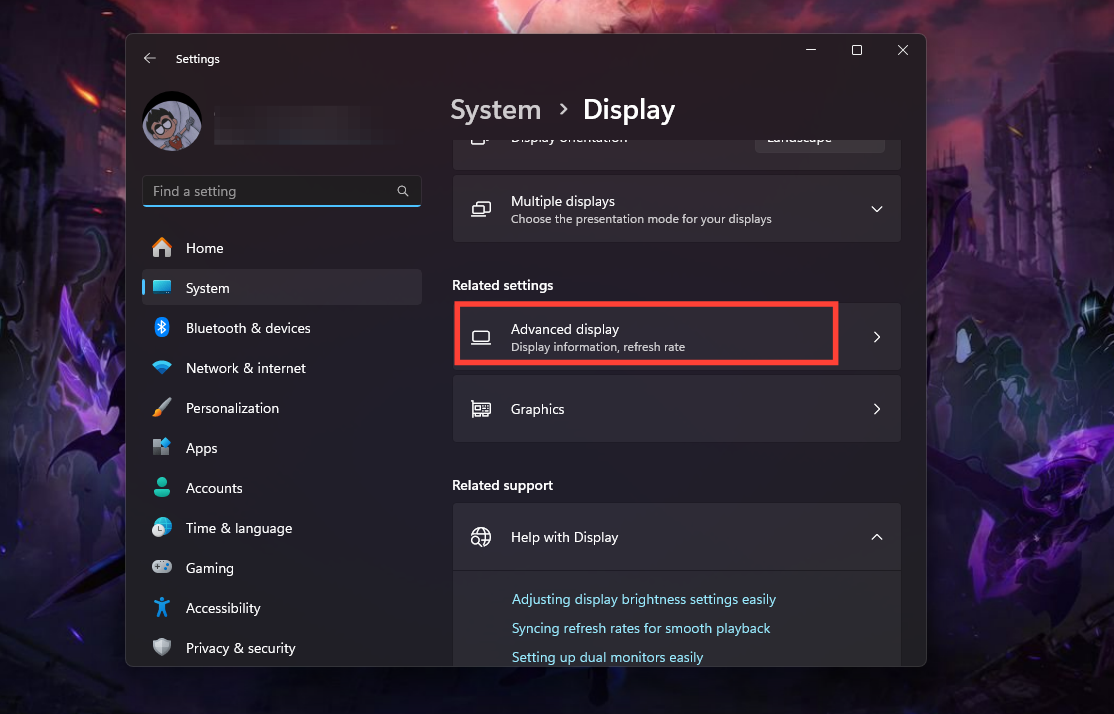This screenshot has width=1114, height=714.
Task: Click the Multiple displays chevron arrow
Action: (x=877, y=209)
